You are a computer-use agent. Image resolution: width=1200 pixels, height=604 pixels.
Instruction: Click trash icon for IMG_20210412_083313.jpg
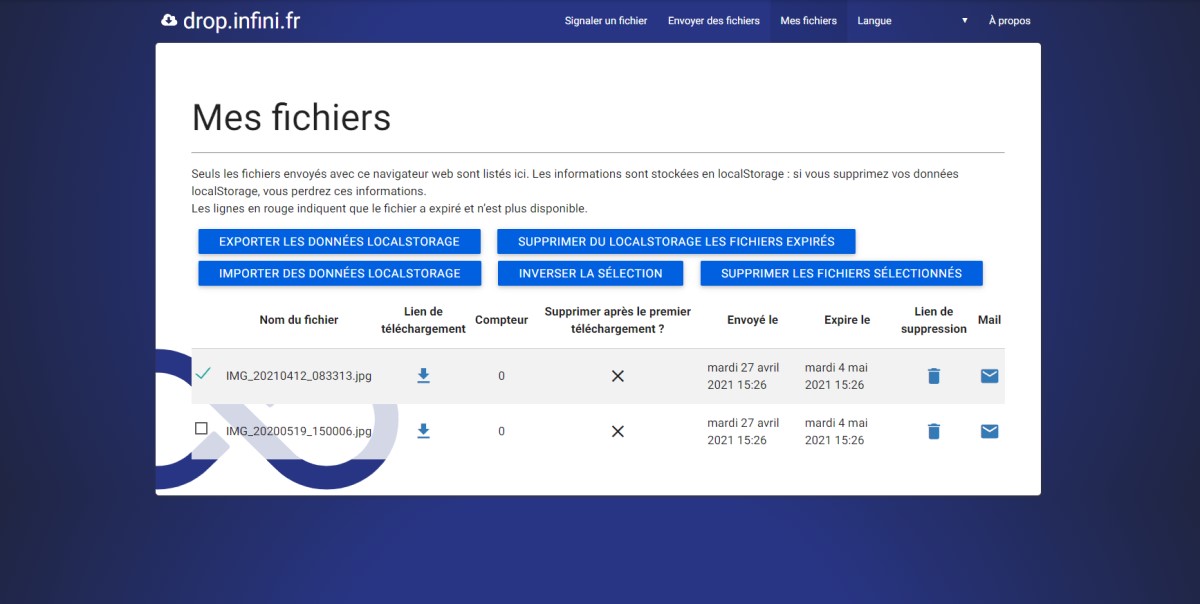click(x=934, y=376)
